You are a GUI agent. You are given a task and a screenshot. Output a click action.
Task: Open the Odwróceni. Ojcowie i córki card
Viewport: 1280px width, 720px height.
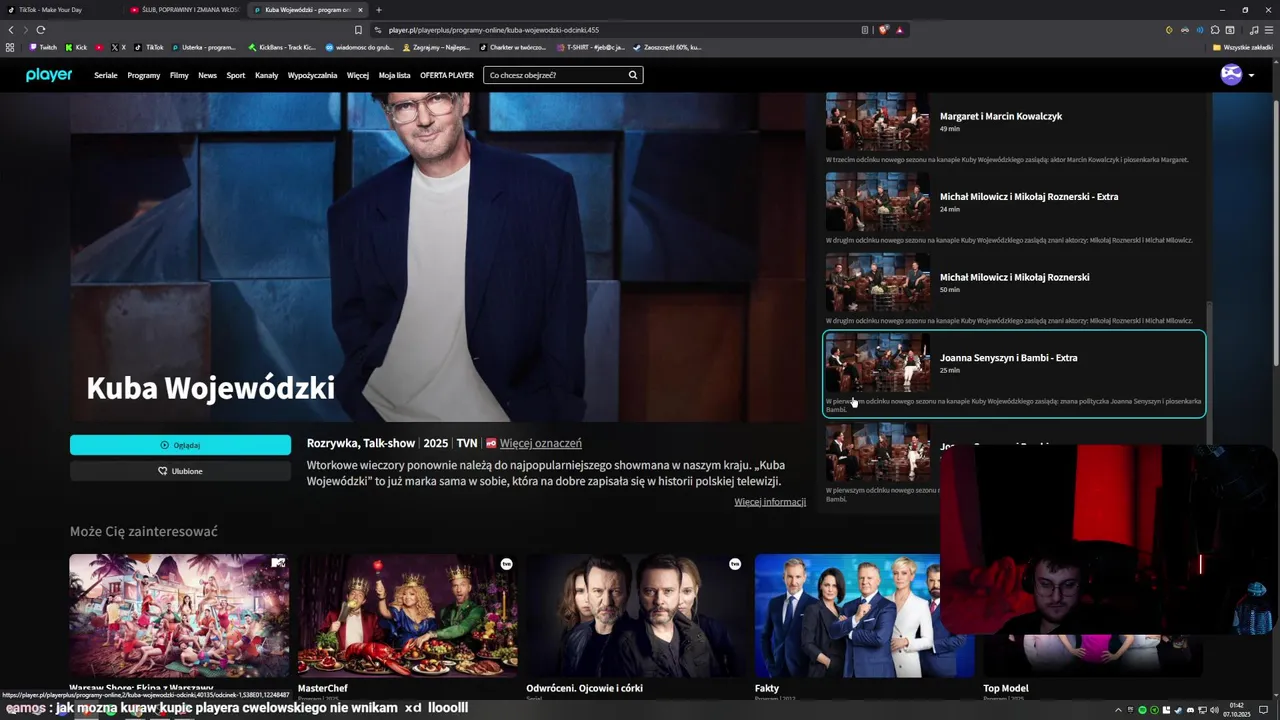coord(636,616)
